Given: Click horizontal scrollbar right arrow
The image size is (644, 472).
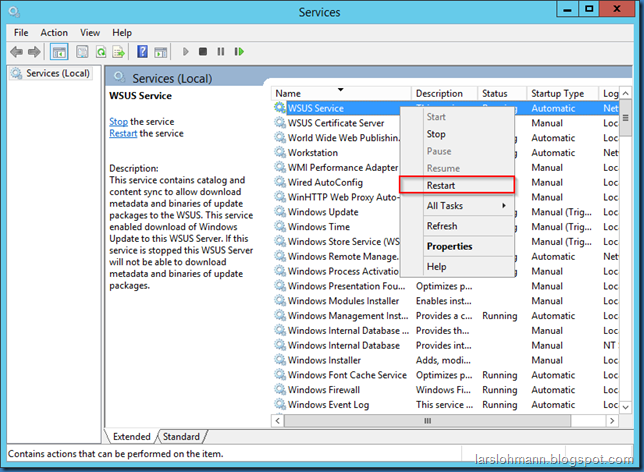Looking at the screenshot, I should pos(612,421).
